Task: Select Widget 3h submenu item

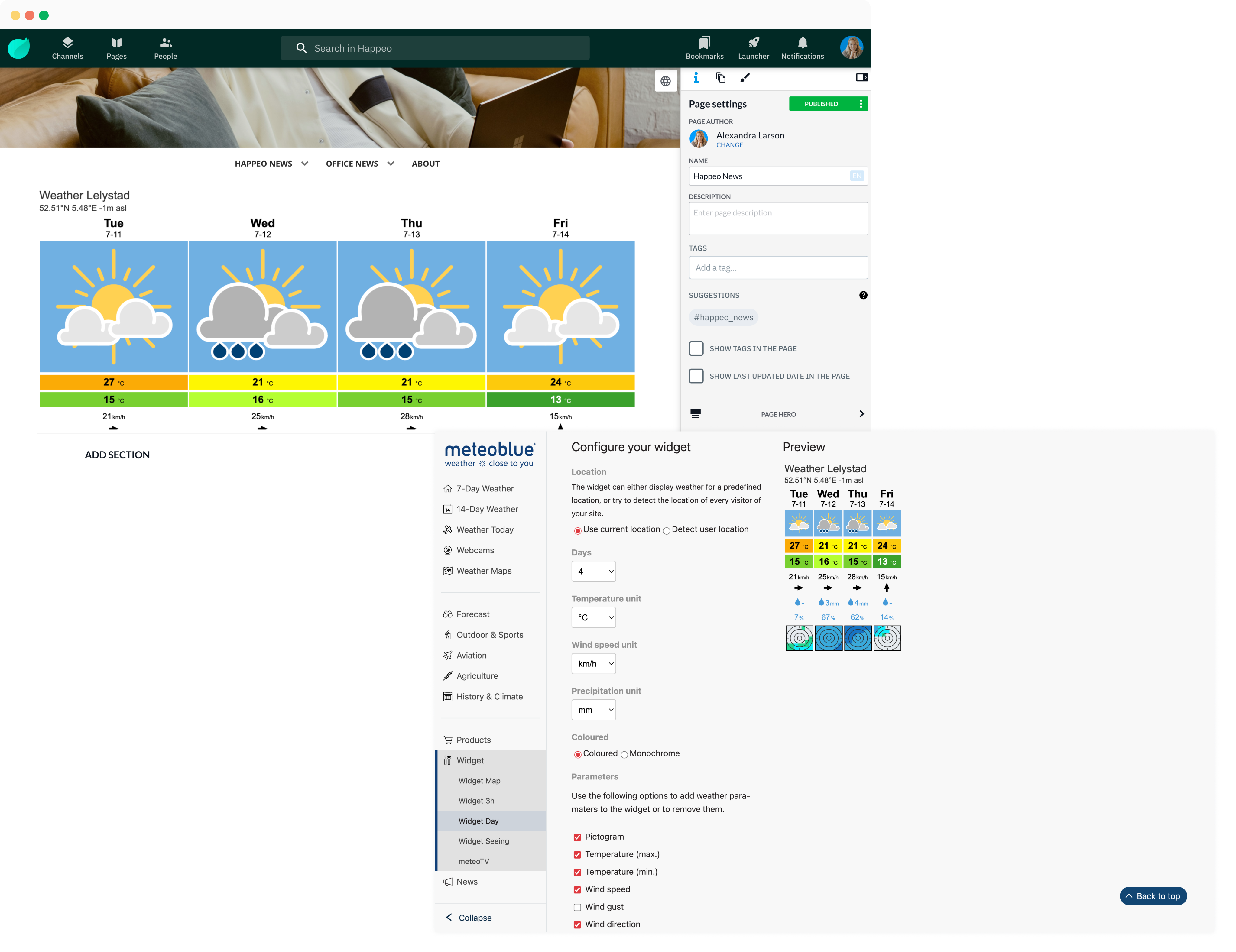Action: point(476,801)
